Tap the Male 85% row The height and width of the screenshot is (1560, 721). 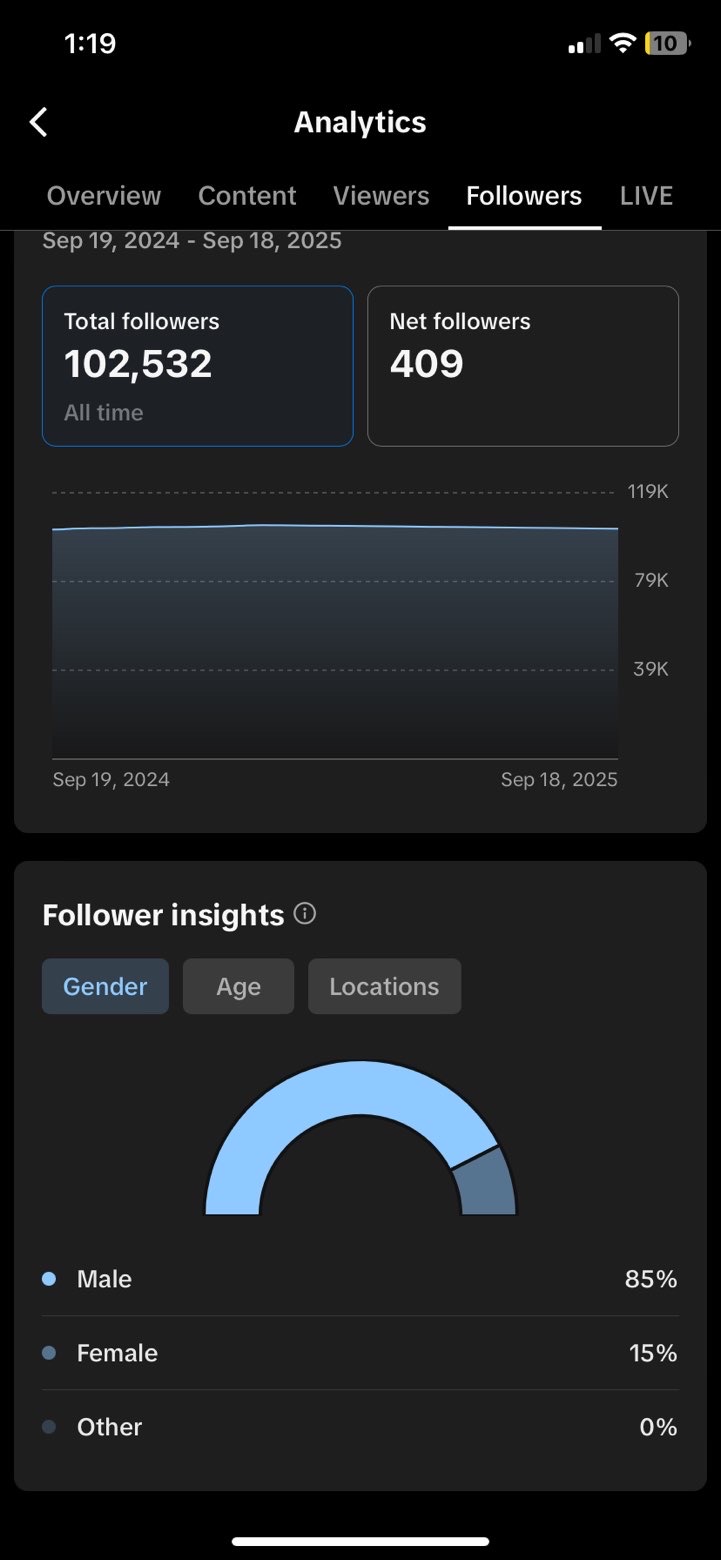(360, 1279)
